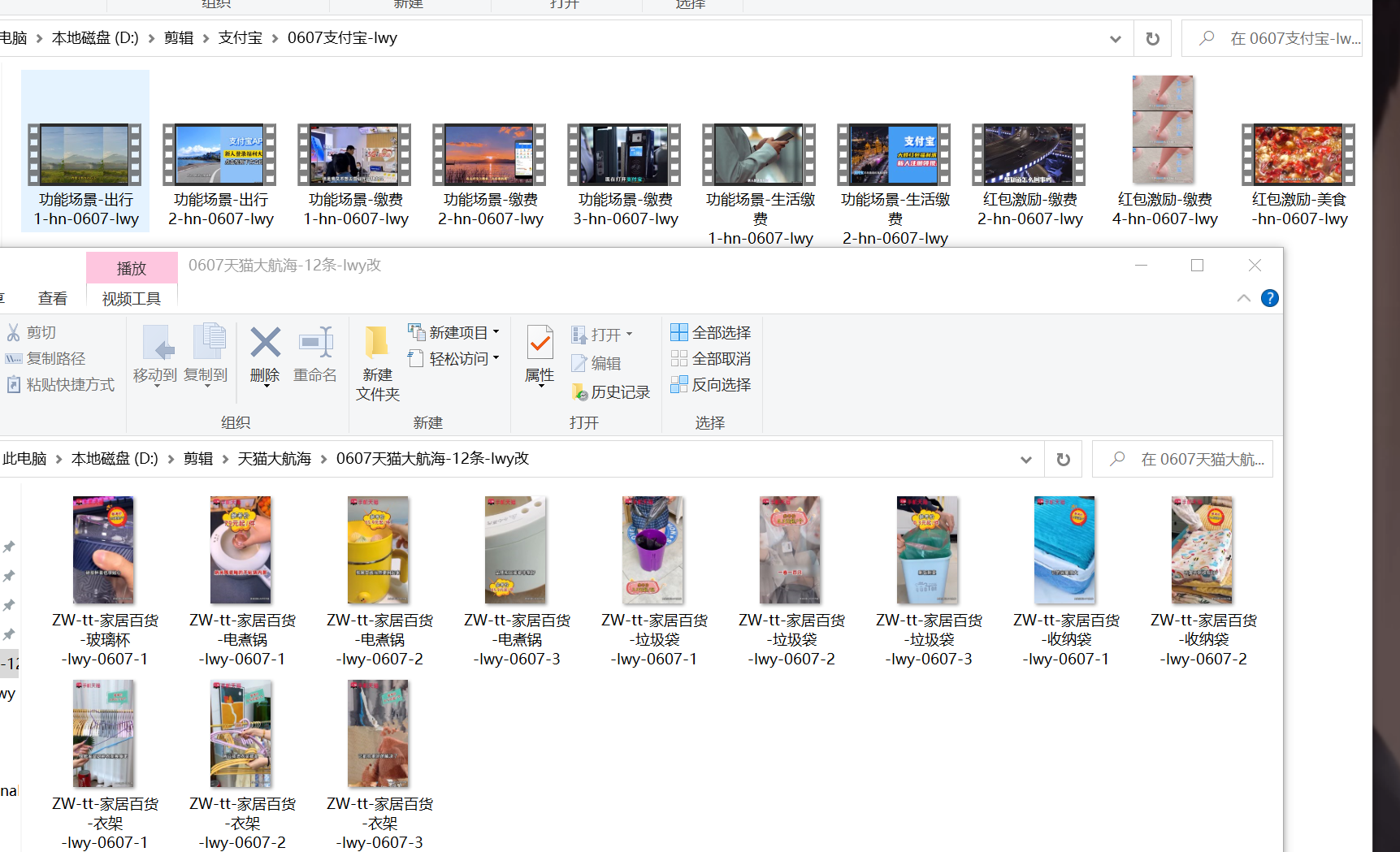
Task: Go to 剪辑 in upper window breadcrumb
Action: (x=179, y=38)
